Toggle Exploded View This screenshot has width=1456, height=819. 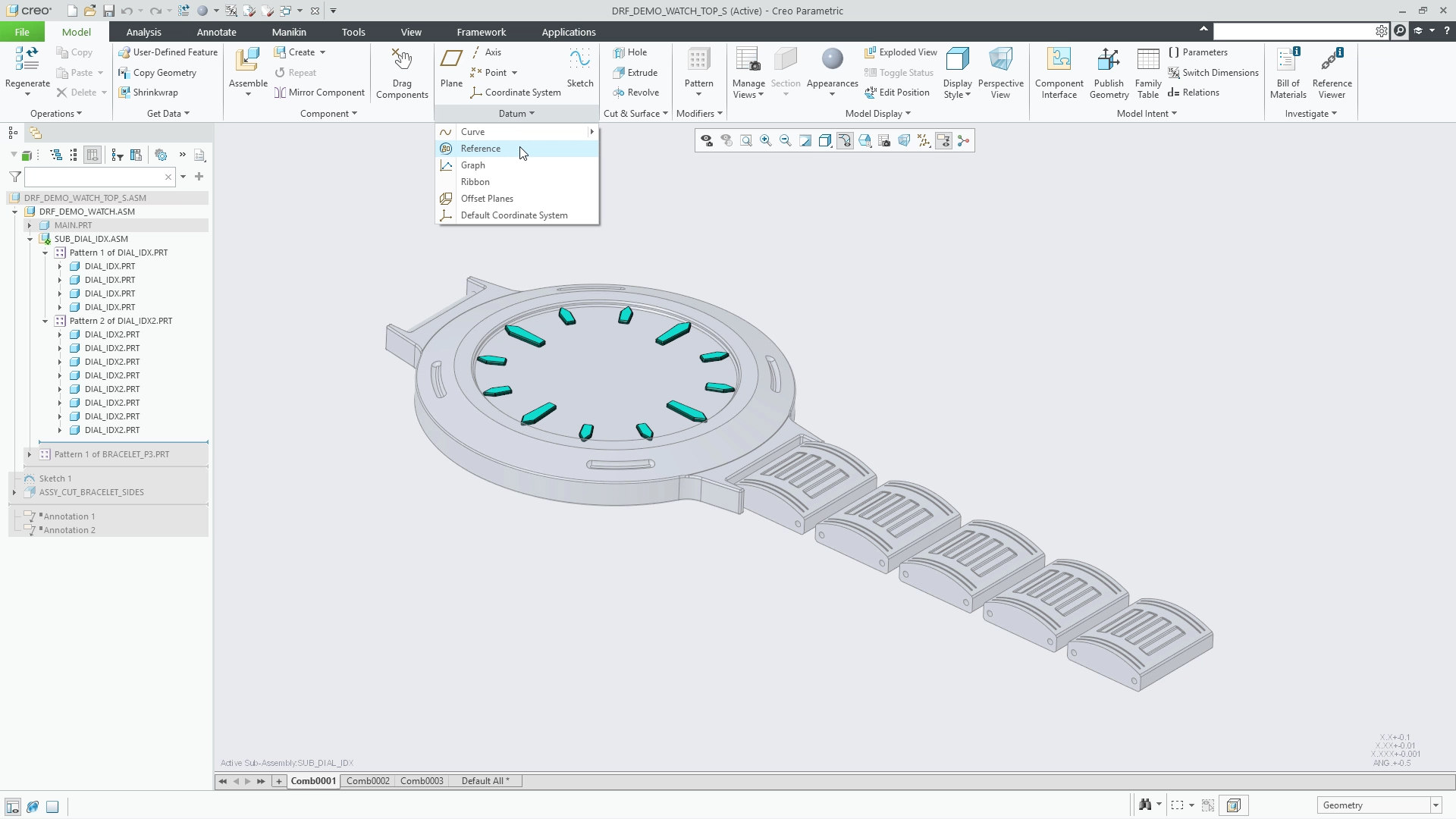[x=901, y=52]
